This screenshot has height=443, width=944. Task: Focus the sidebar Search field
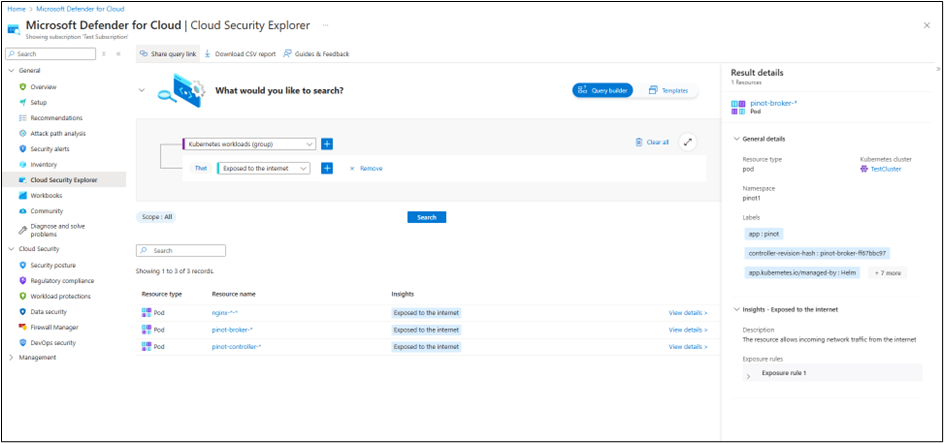(x=51, y=54)
